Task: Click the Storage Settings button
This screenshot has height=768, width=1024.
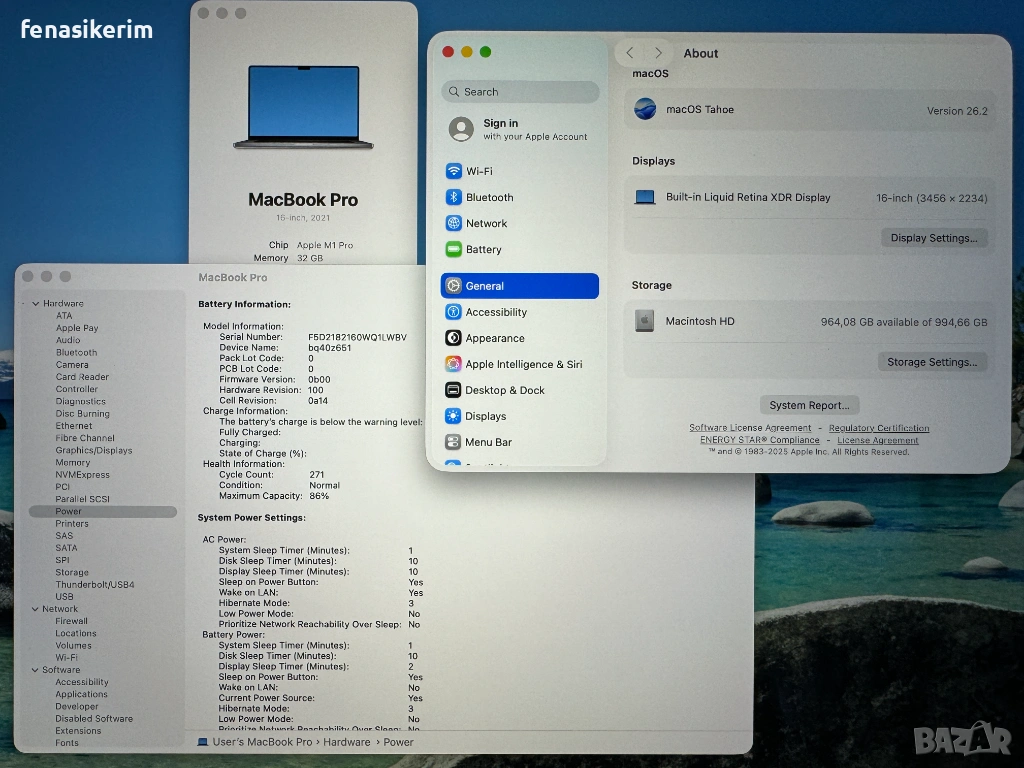Action: point(932,362)
